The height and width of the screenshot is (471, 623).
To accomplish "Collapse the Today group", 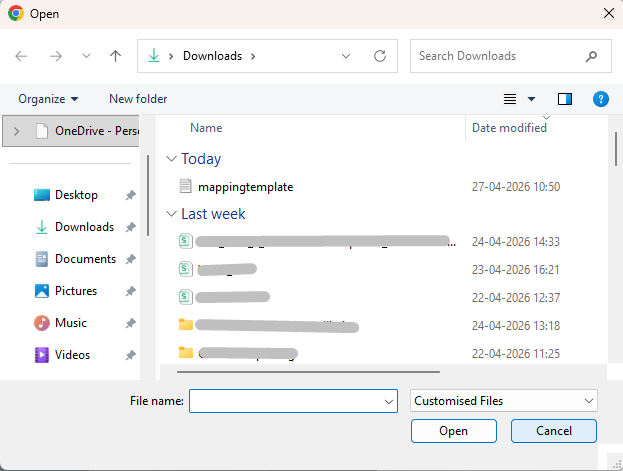I will click(171, 159).
